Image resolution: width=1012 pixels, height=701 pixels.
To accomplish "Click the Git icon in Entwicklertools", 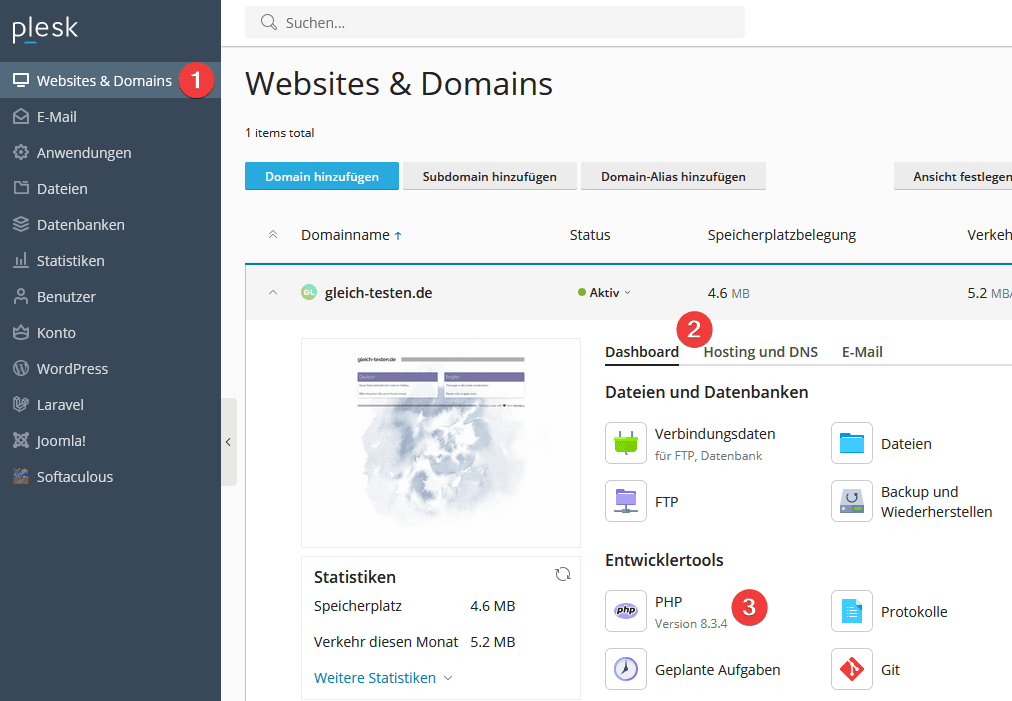I will pos(852,669).
